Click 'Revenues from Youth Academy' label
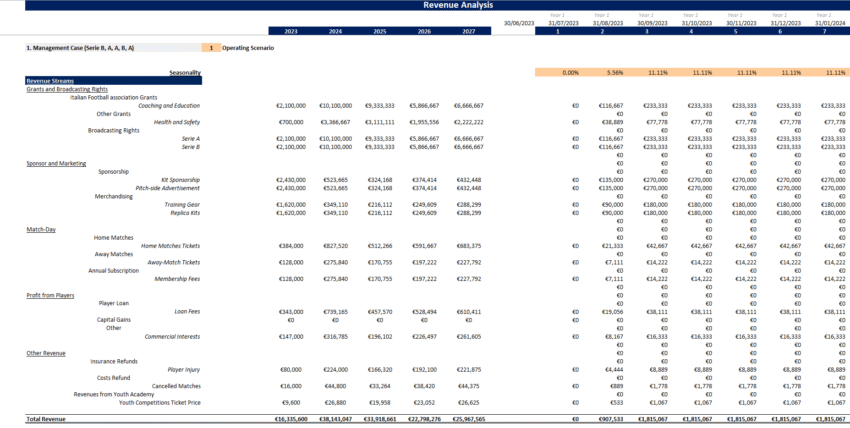Image resolution: width=850 pixels, height=428 pixels. pyautogui.click(x=113, y=394)
